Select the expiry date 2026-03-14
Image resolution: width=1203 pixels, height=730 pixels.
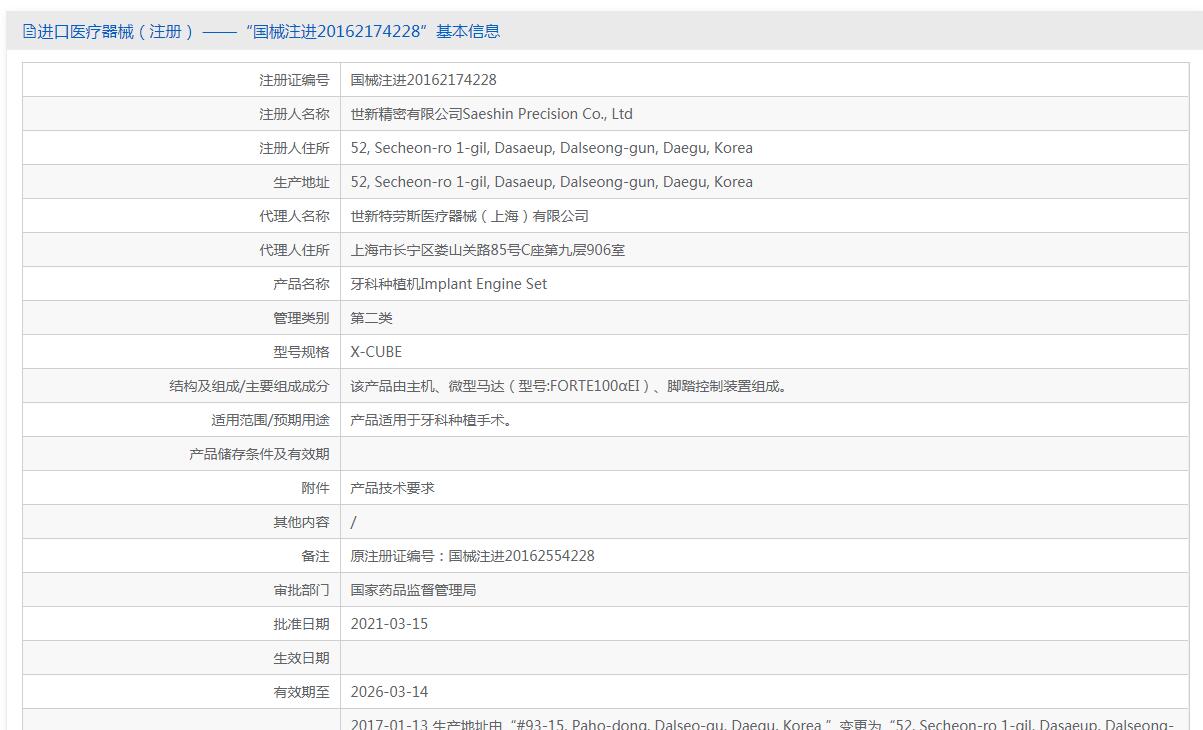pos(389,692)
